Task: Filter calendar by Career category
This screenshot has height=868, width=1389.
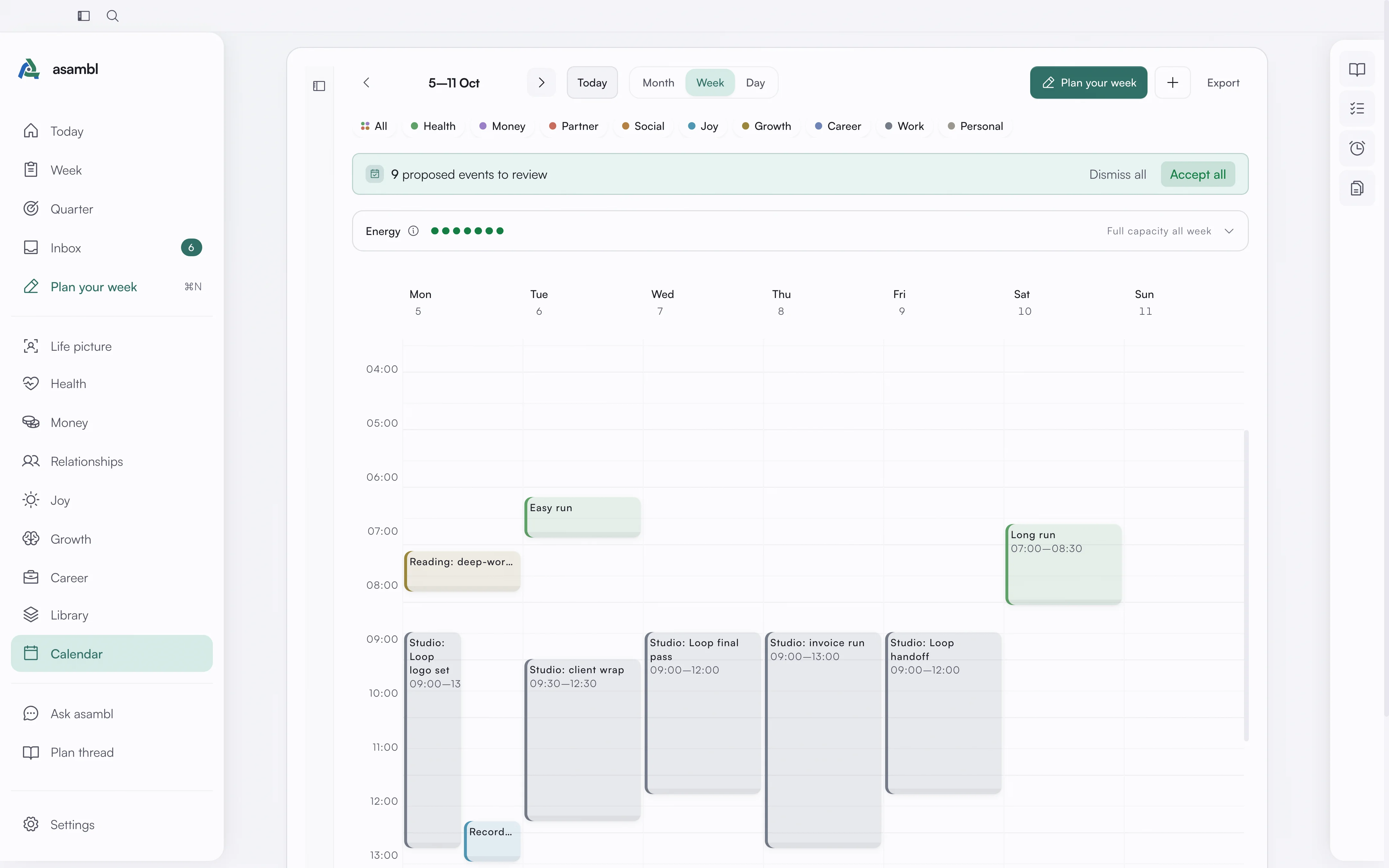Action: pos(838,126)
